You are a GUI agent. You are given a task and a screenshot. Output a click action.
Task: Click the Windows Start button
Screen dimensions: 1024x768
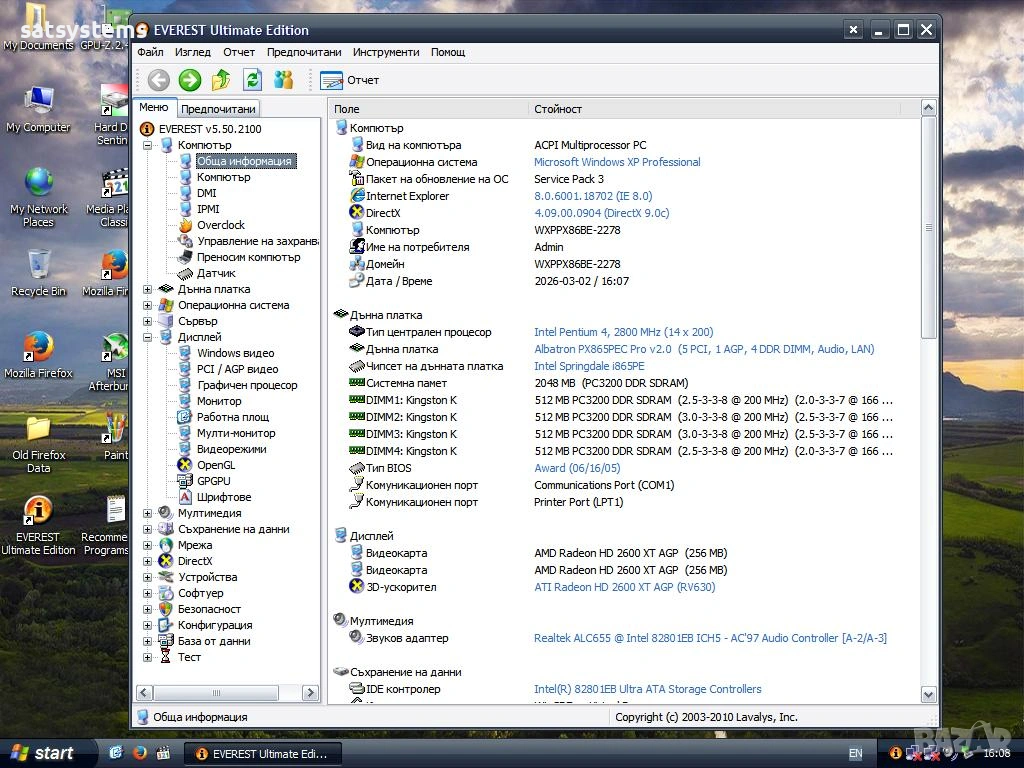[43, 753]
